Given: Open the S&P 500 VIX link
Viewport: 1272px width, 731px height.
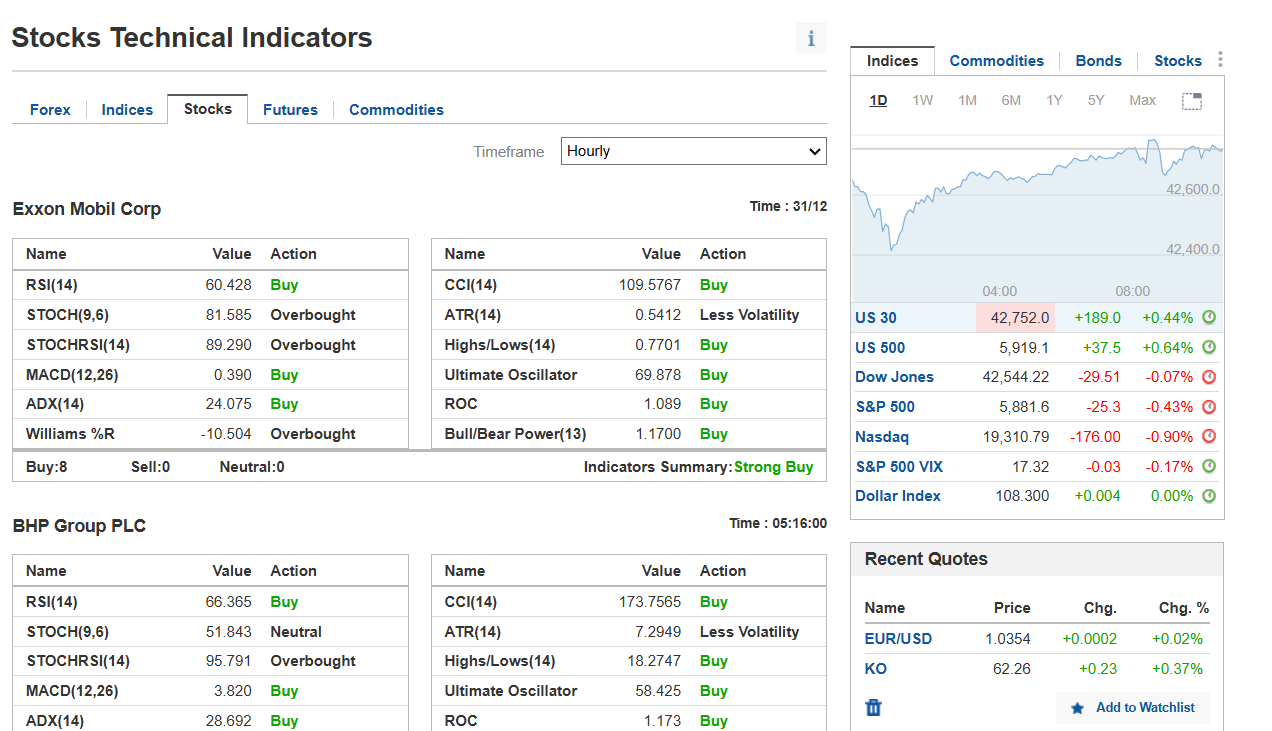Looking at the screenshot, I should click(899, 466).
